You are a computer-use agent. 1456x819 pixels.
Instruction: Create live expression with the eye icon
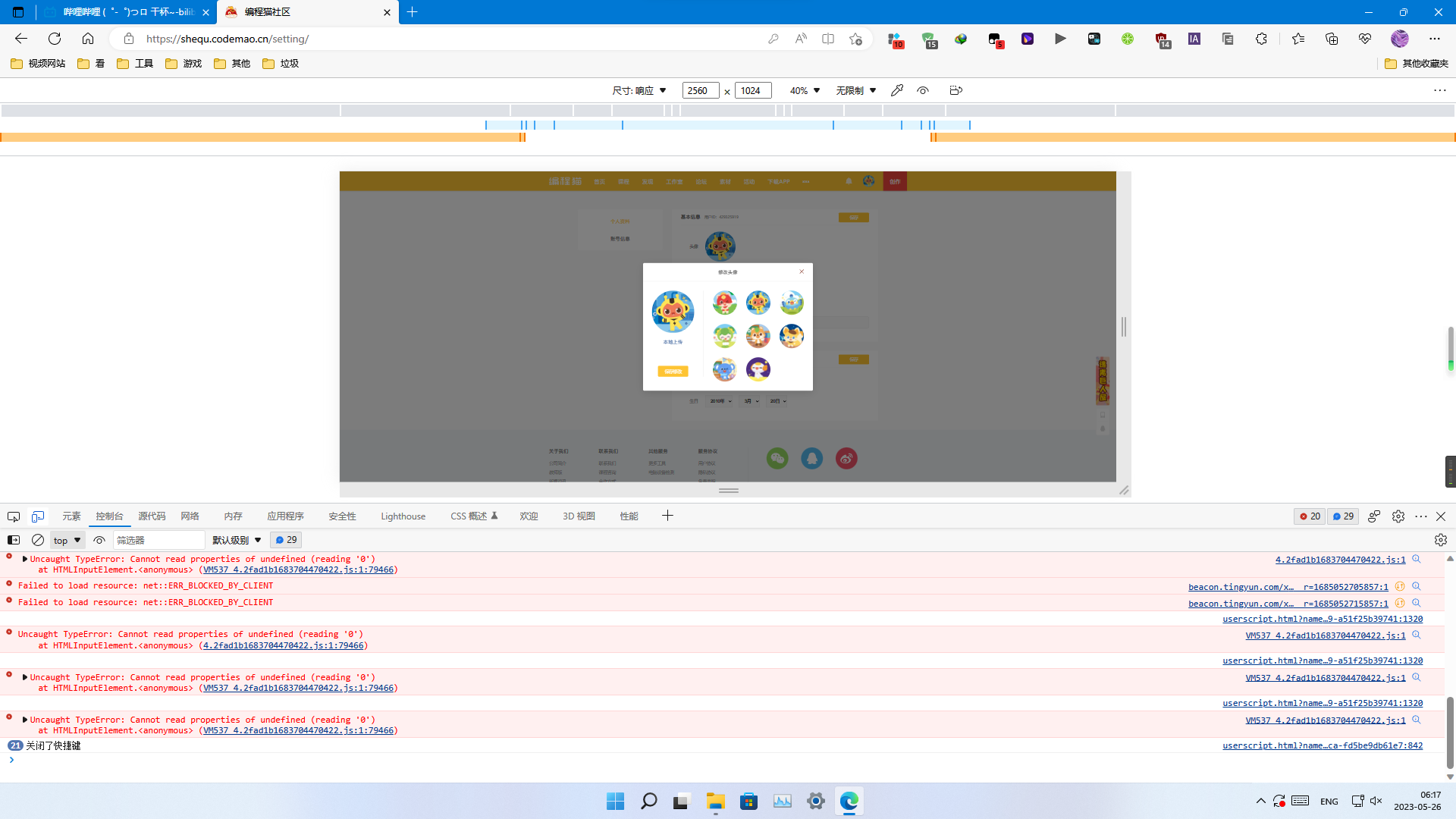point(99,540)
